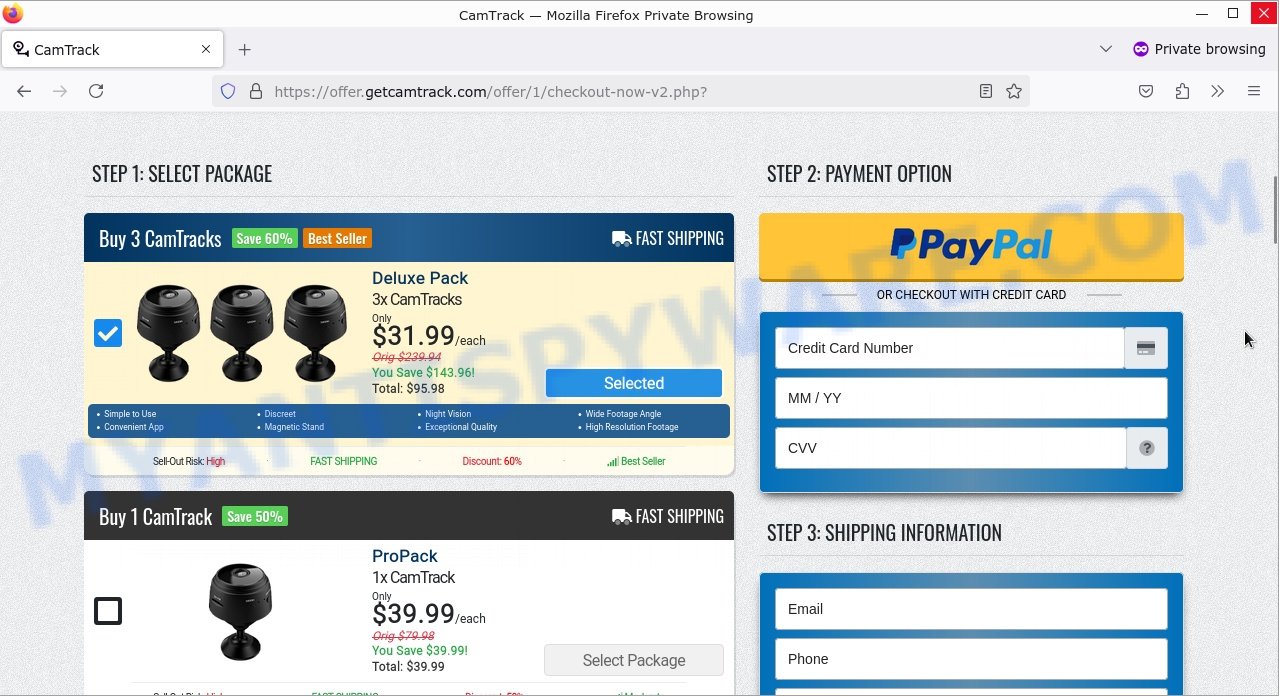Viewport: 1279px width, 696px height.
Task: Show CVV help question mark
Action: click(1147, 448)
